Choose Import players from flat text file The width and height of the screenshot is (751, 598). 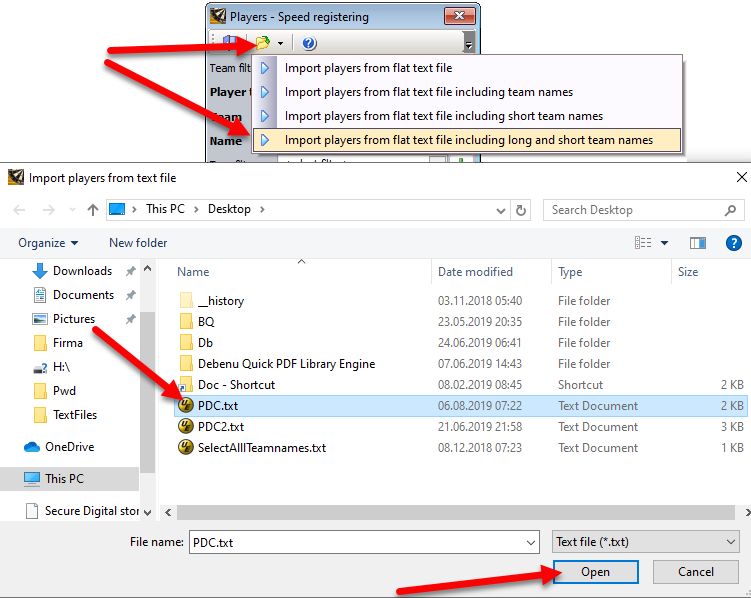368,68
